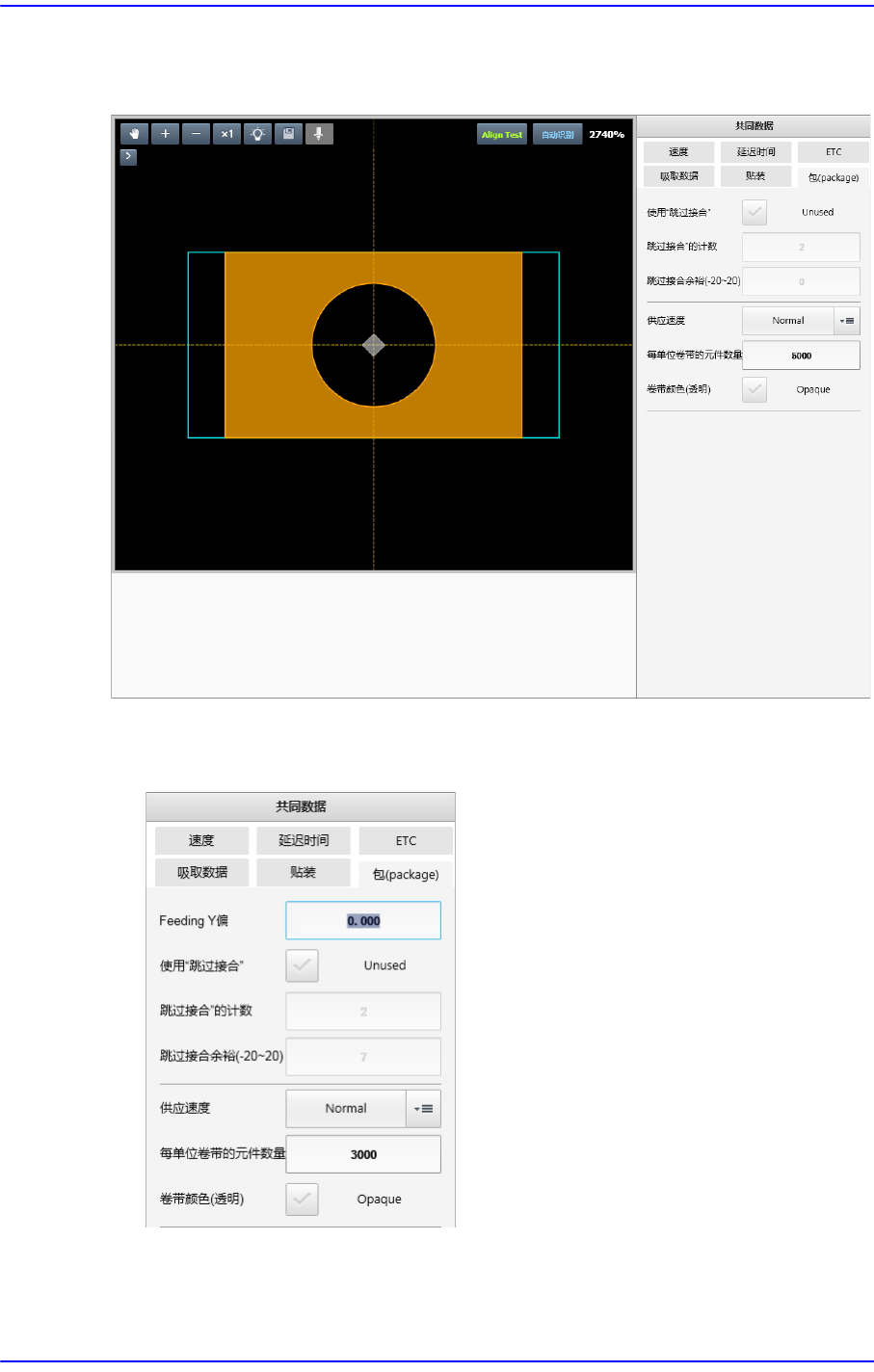
Task: Click component quantity field showing 3000
Action: pyautogui.click(x=363, y=1154)
